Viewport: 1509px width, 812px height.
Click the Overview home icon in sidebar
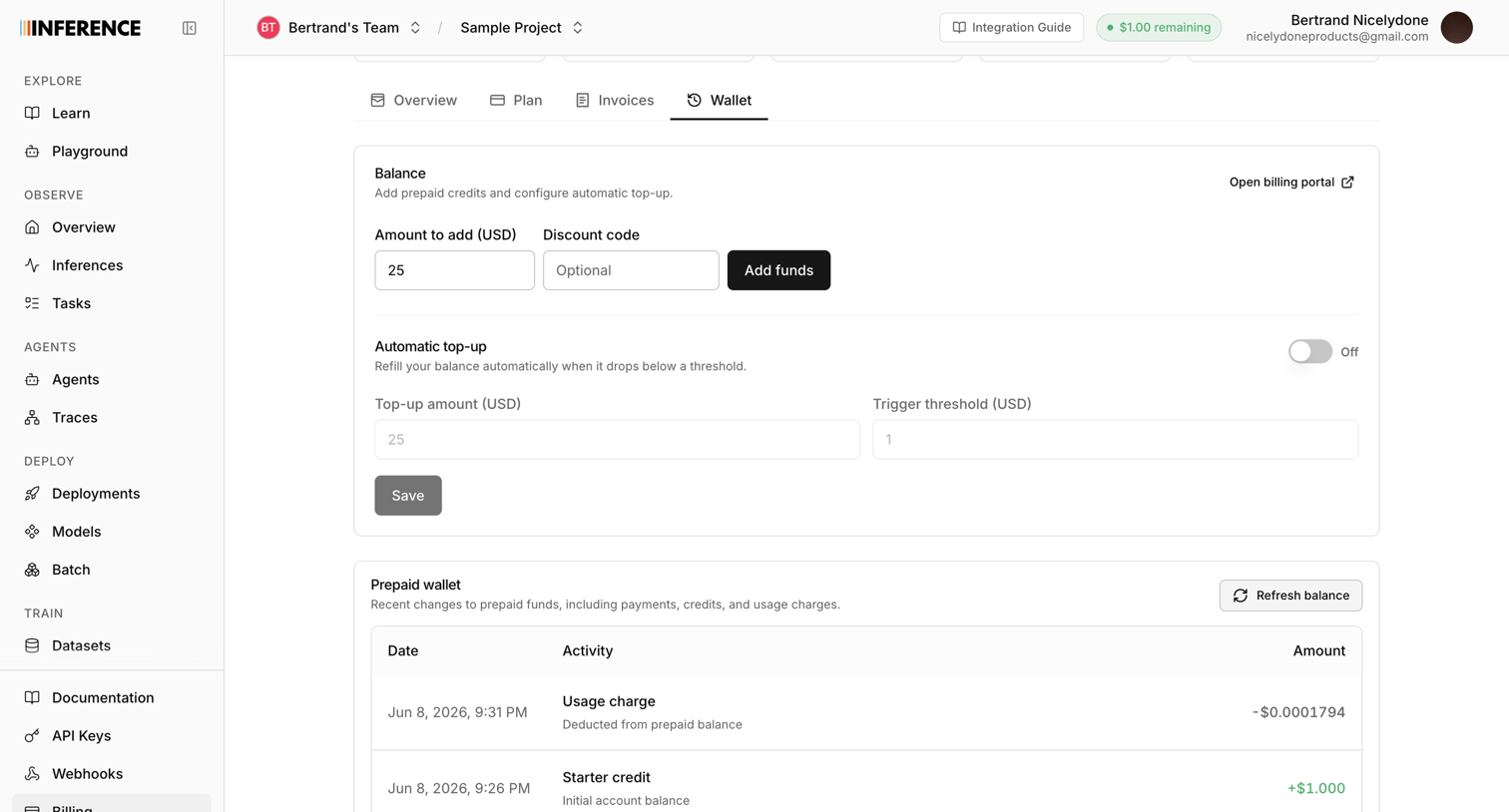(x=32, y=227)
